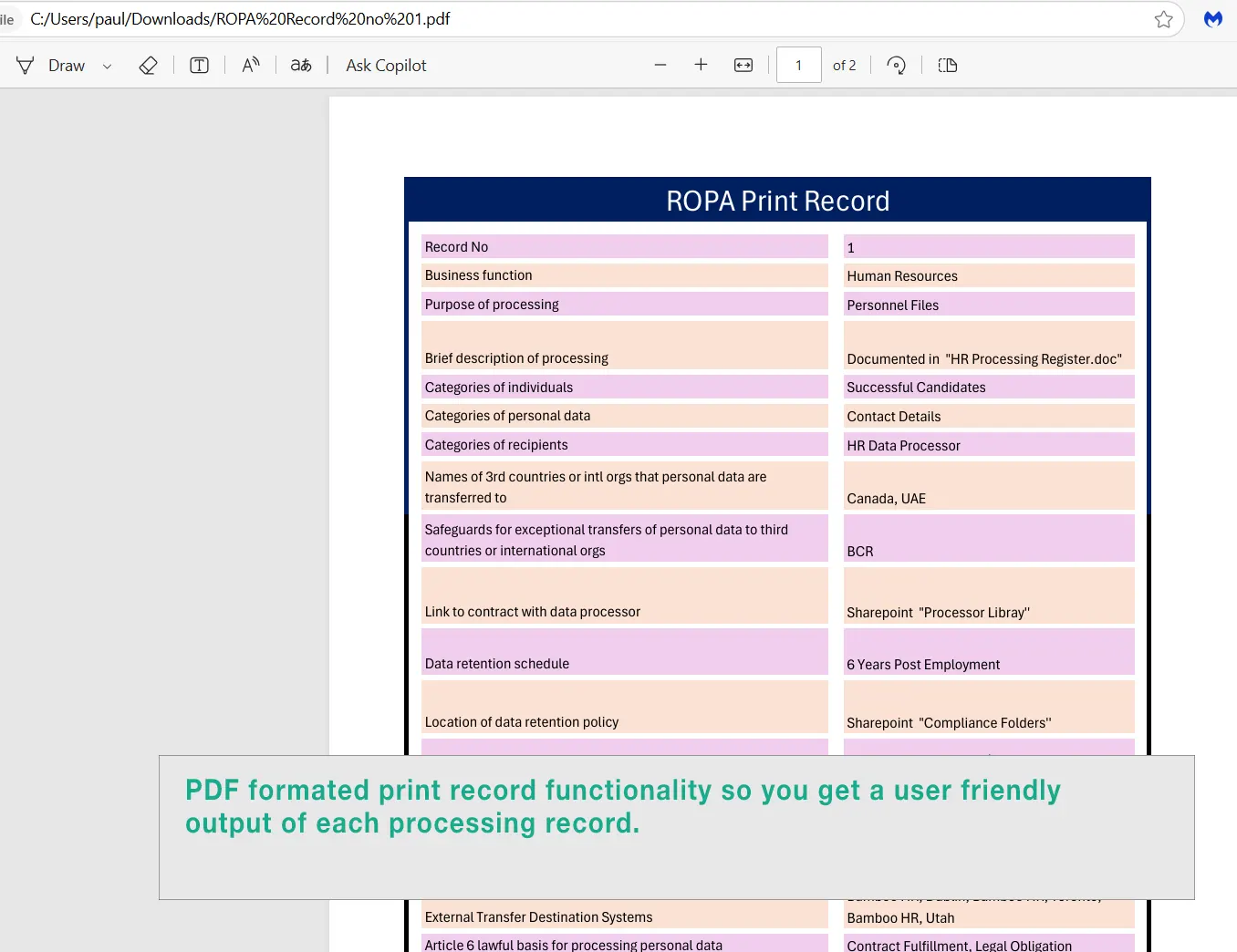
Task: Start Read aloud narration
Action: pos(250,65)
